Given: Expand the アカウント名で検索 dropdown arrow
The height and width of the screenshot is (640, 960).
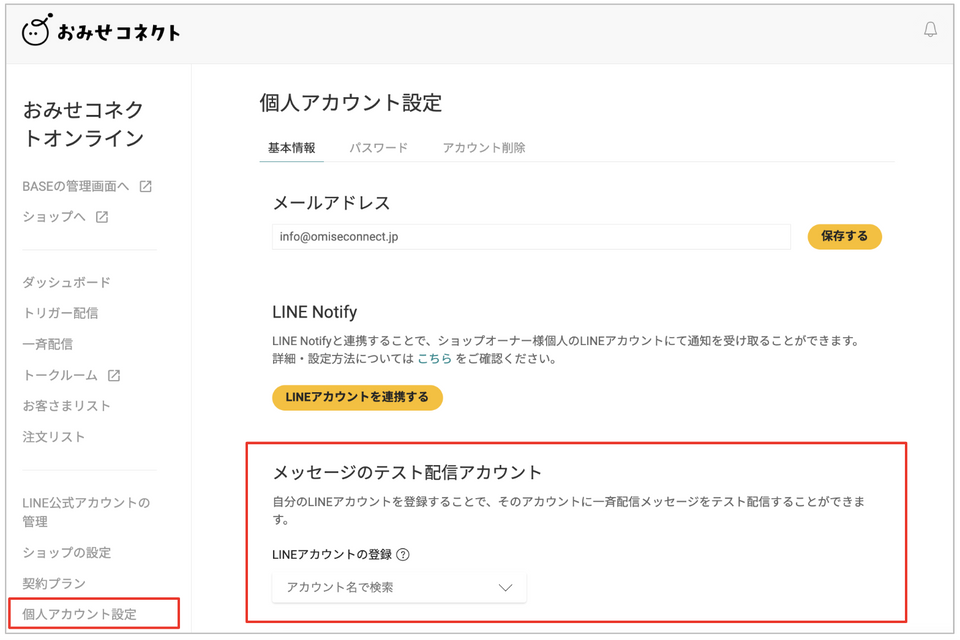Looking at the screenshot, I should click(505, 588).
